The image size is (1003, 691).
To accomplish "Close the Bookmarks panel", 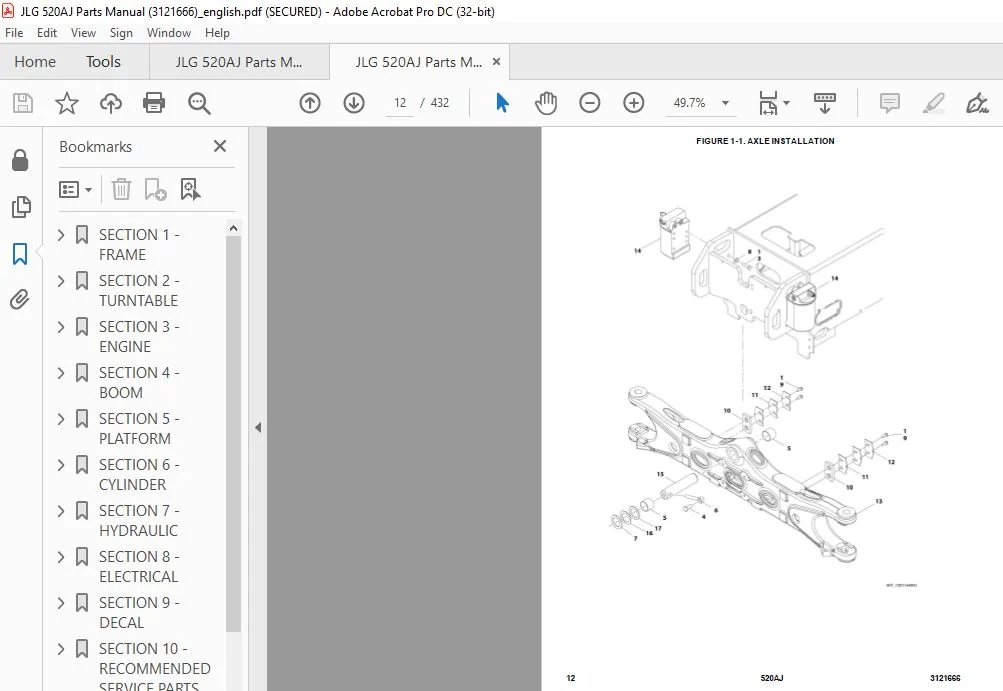I will [220, 146].
